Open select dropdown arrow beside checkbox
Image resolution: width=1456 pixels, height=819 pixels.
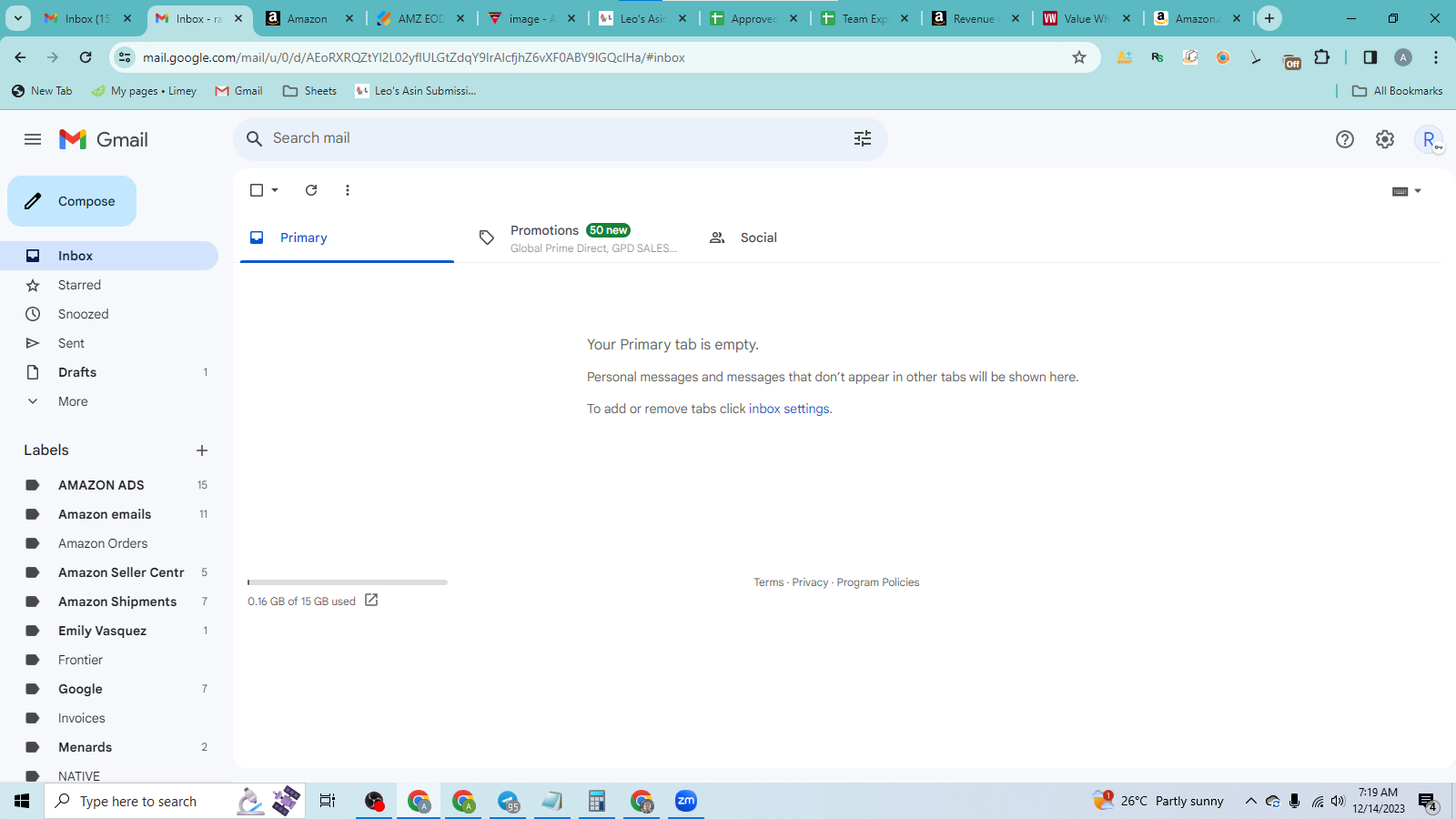[275, 190]
